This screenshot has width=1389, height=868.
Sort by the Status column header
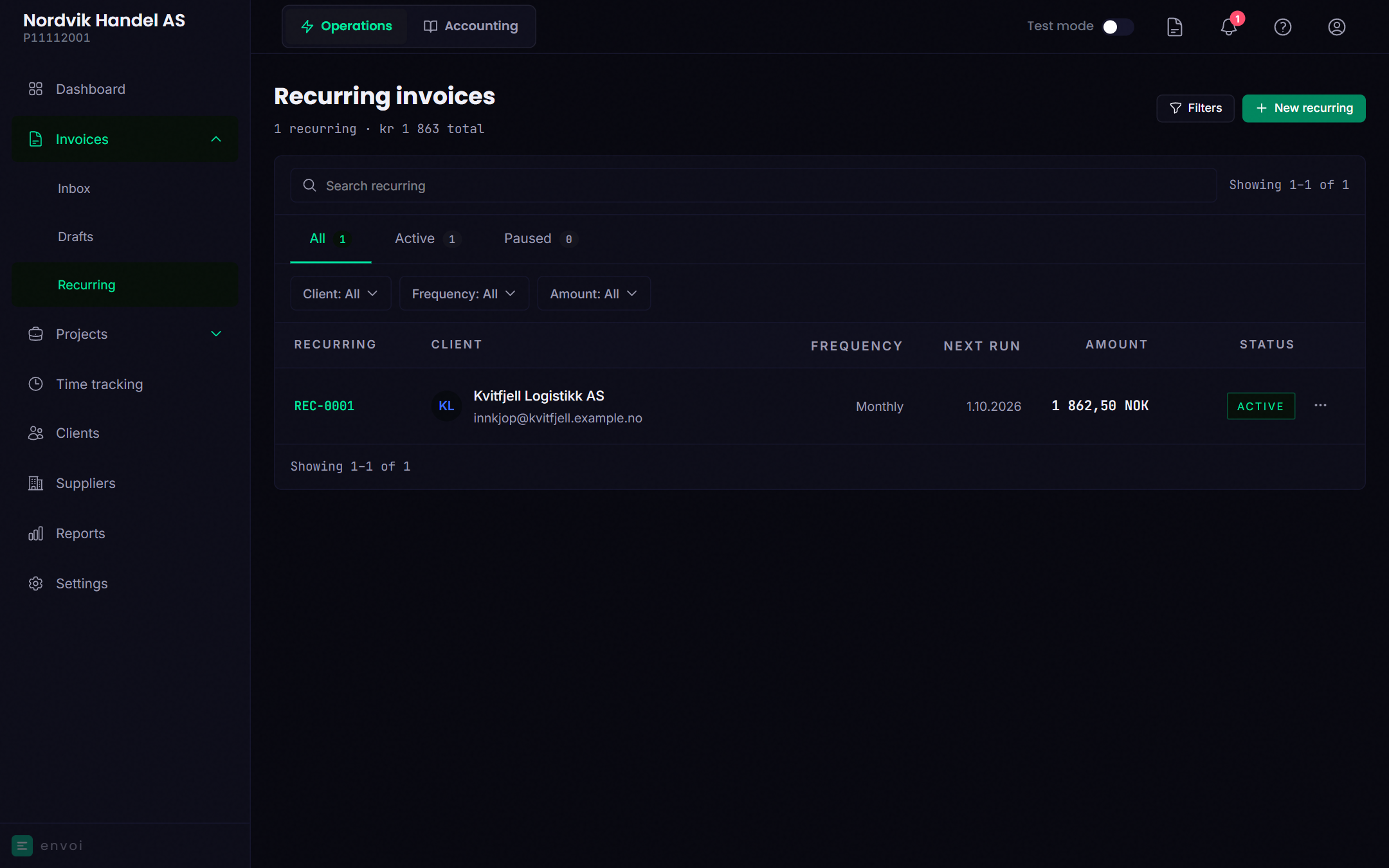coord(1267,345)
